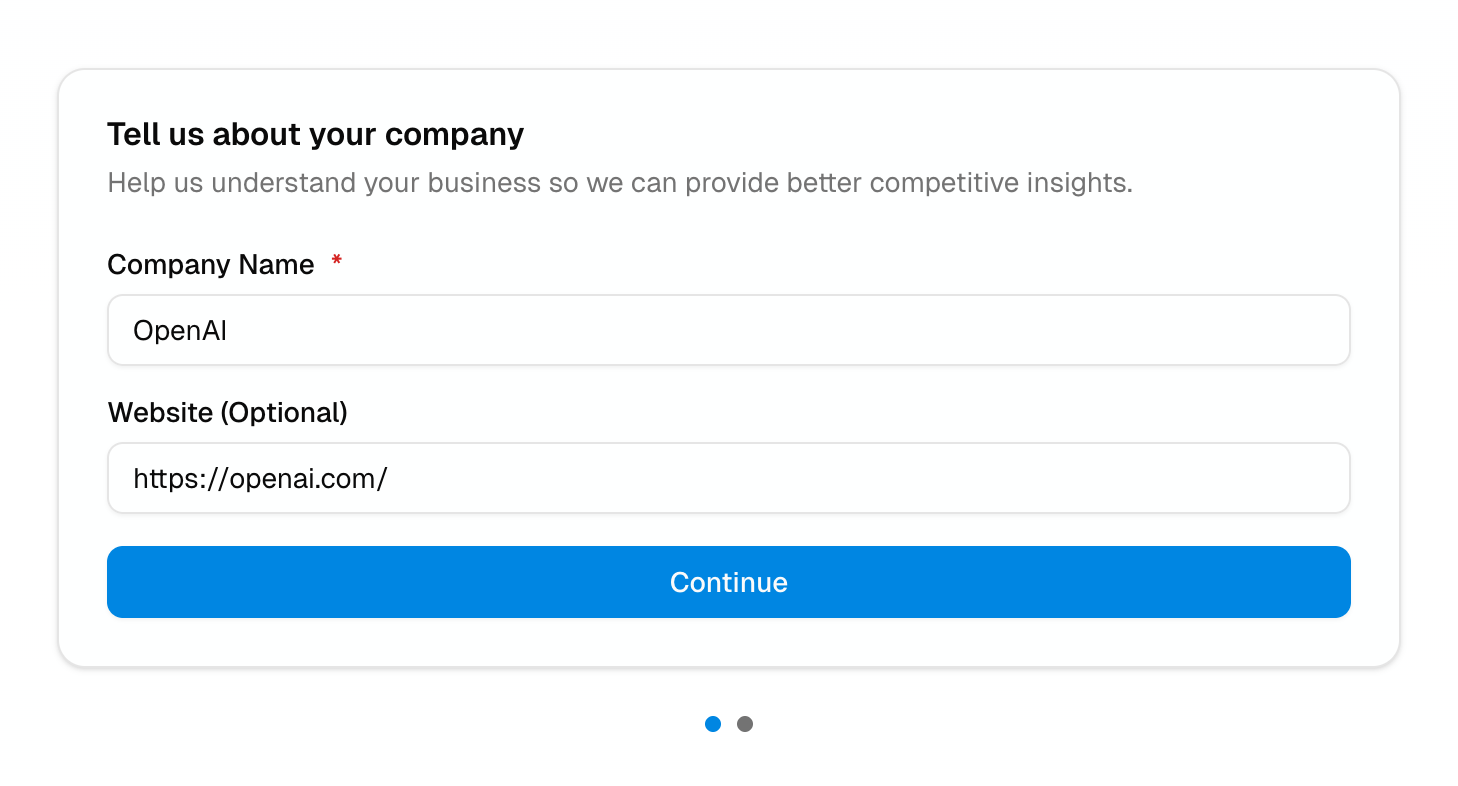Click the left dot below the form card
This screenshot has width=1458, height=786.
713,723
